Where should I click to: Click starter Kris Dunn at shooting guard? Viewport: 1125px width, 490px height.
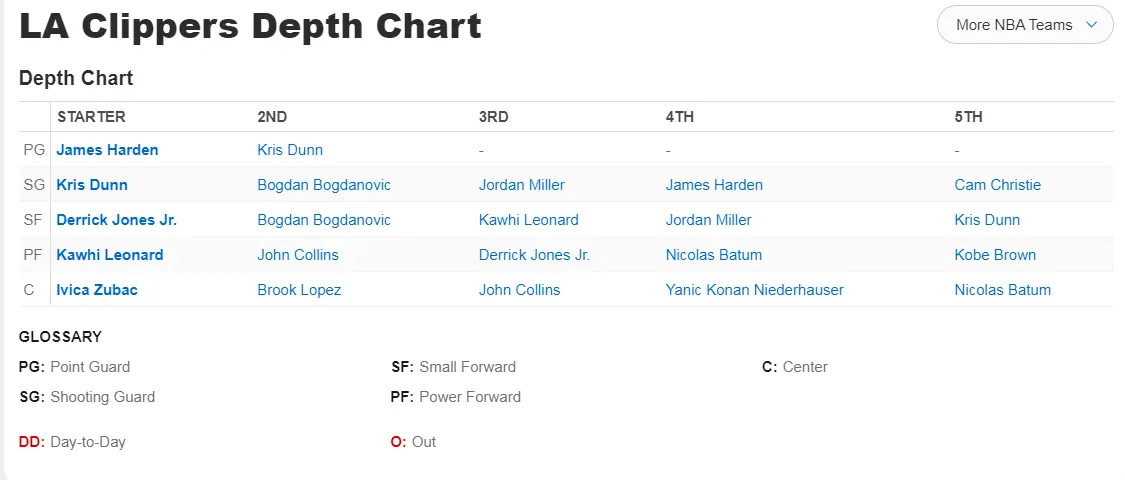(x=92, y=185)
